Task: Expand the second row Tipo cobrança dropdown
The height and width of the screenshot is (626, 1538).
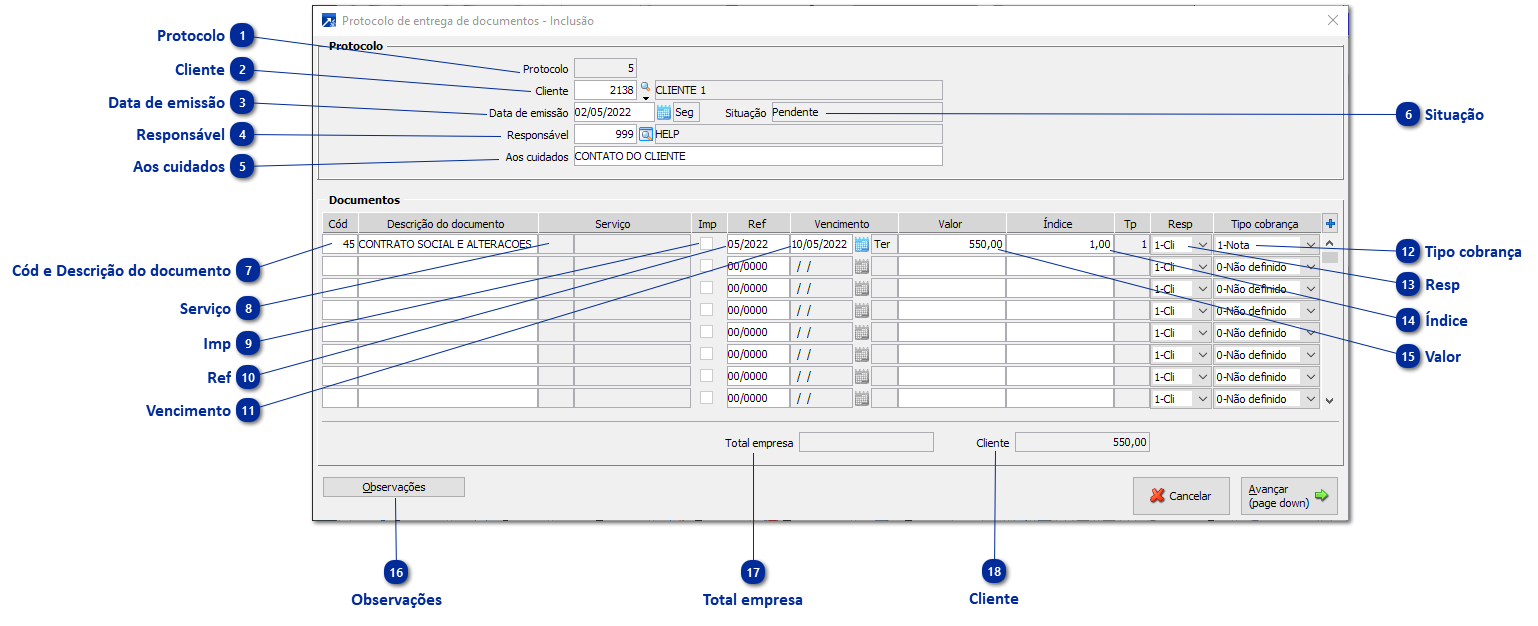Action: (1310, 267)
